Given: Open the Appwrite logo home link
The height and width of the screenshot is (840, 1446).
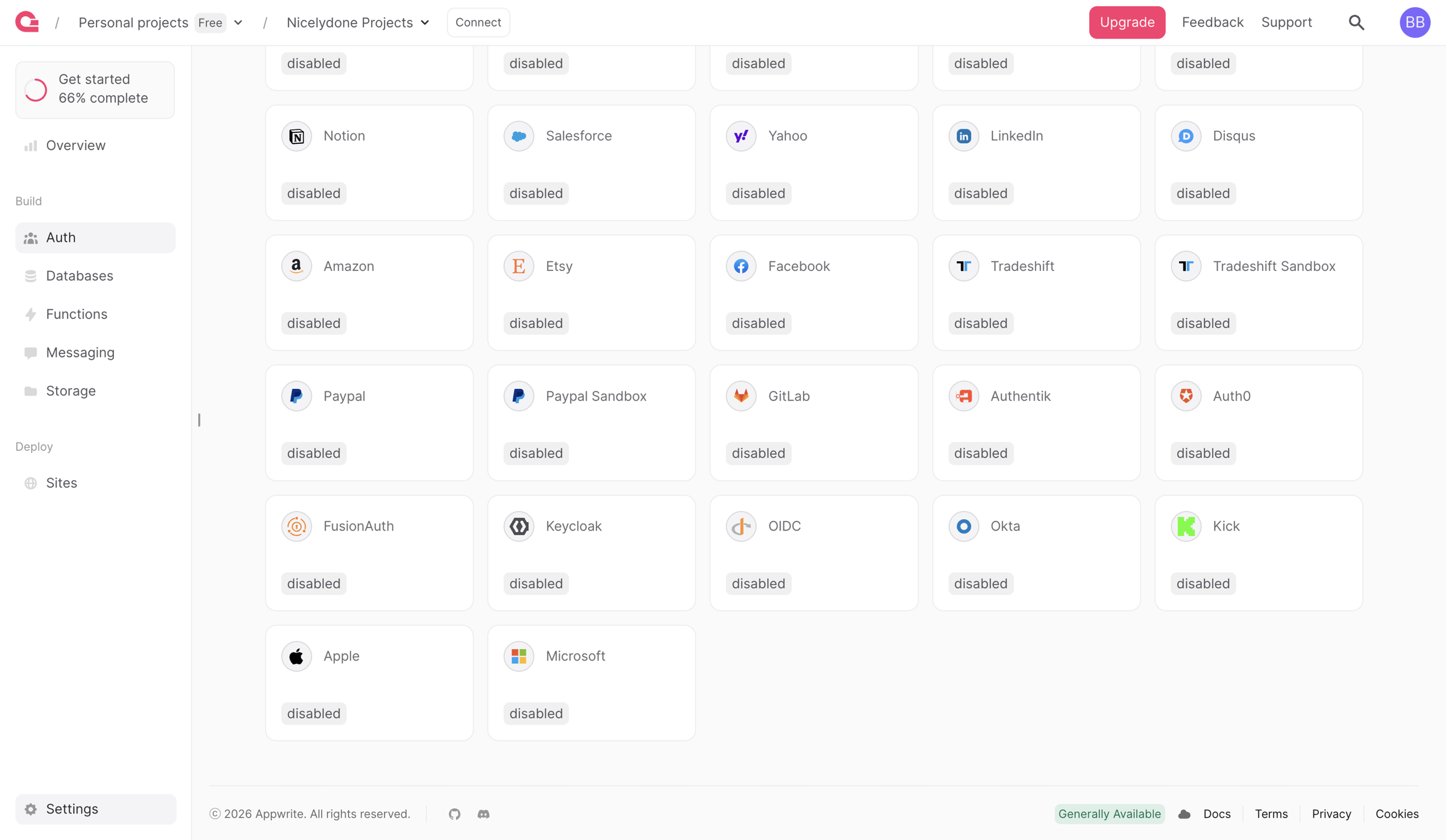Looking at the screenshot, I should [27, 22].
